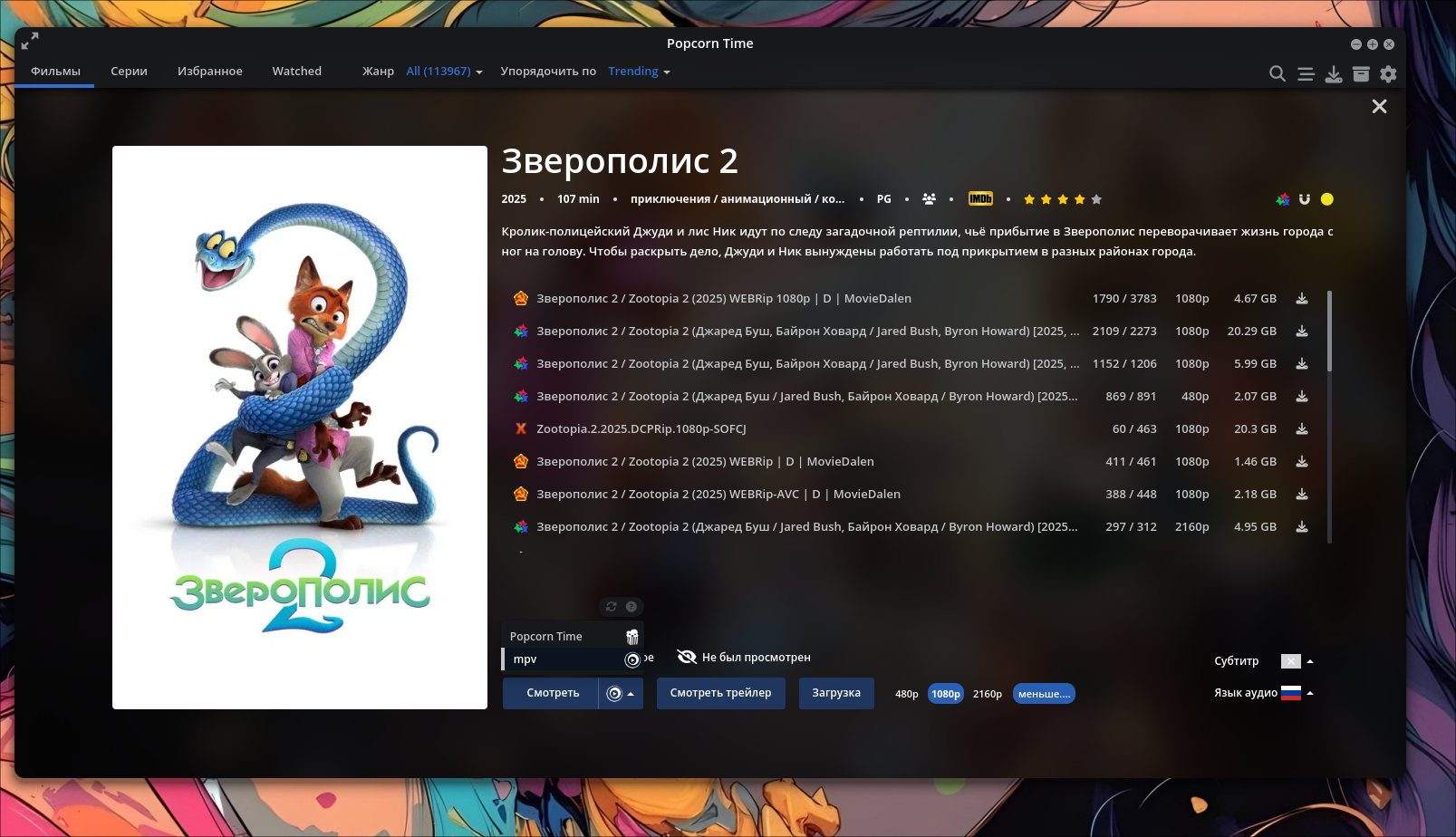Click the genre text 'приключения / анимационный'
The width and height of the screenshot is (1456, 837).
pos(738,199)
